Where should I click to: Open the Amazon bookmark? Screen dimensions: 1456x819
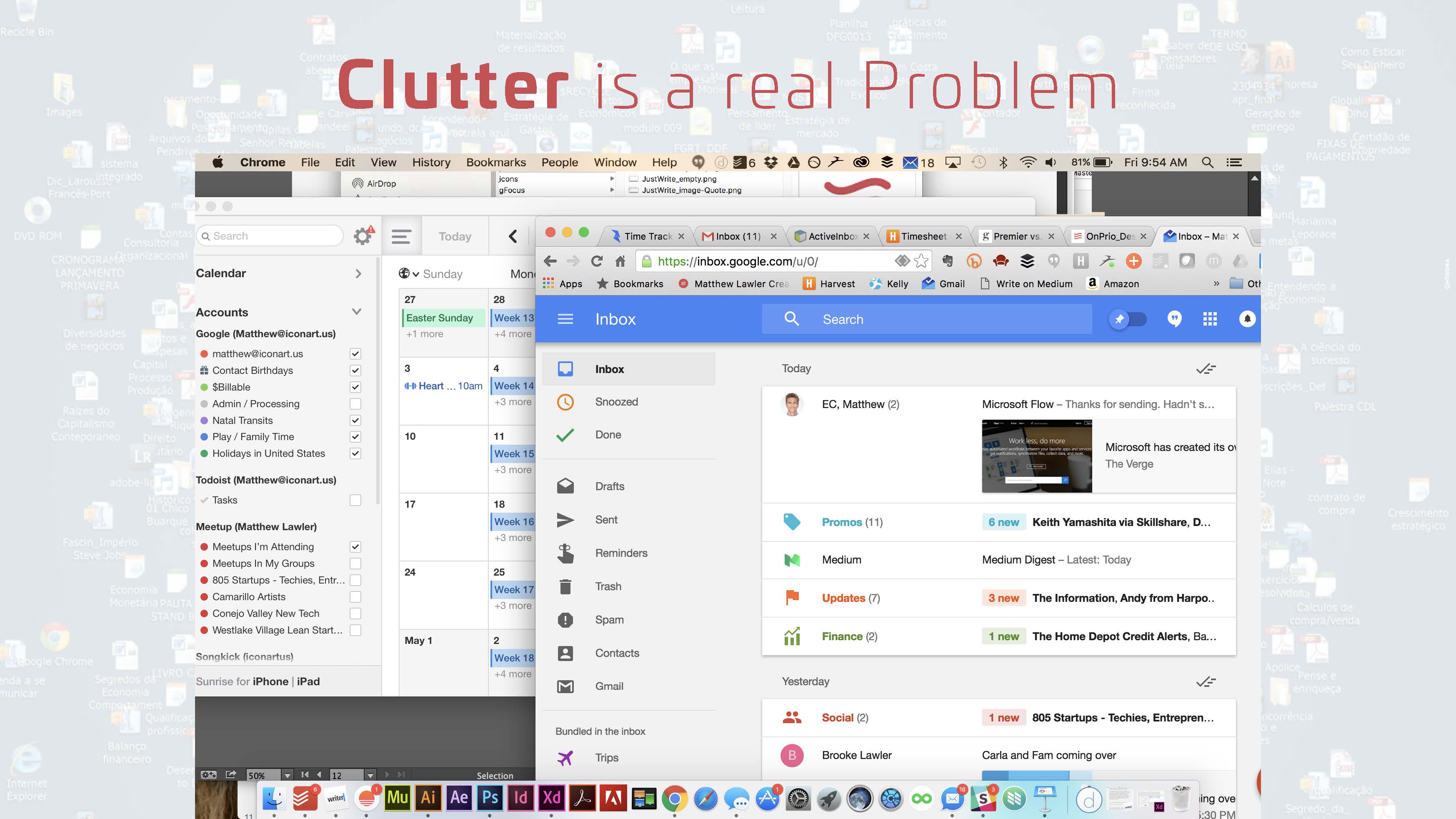tap(1113, 283)
